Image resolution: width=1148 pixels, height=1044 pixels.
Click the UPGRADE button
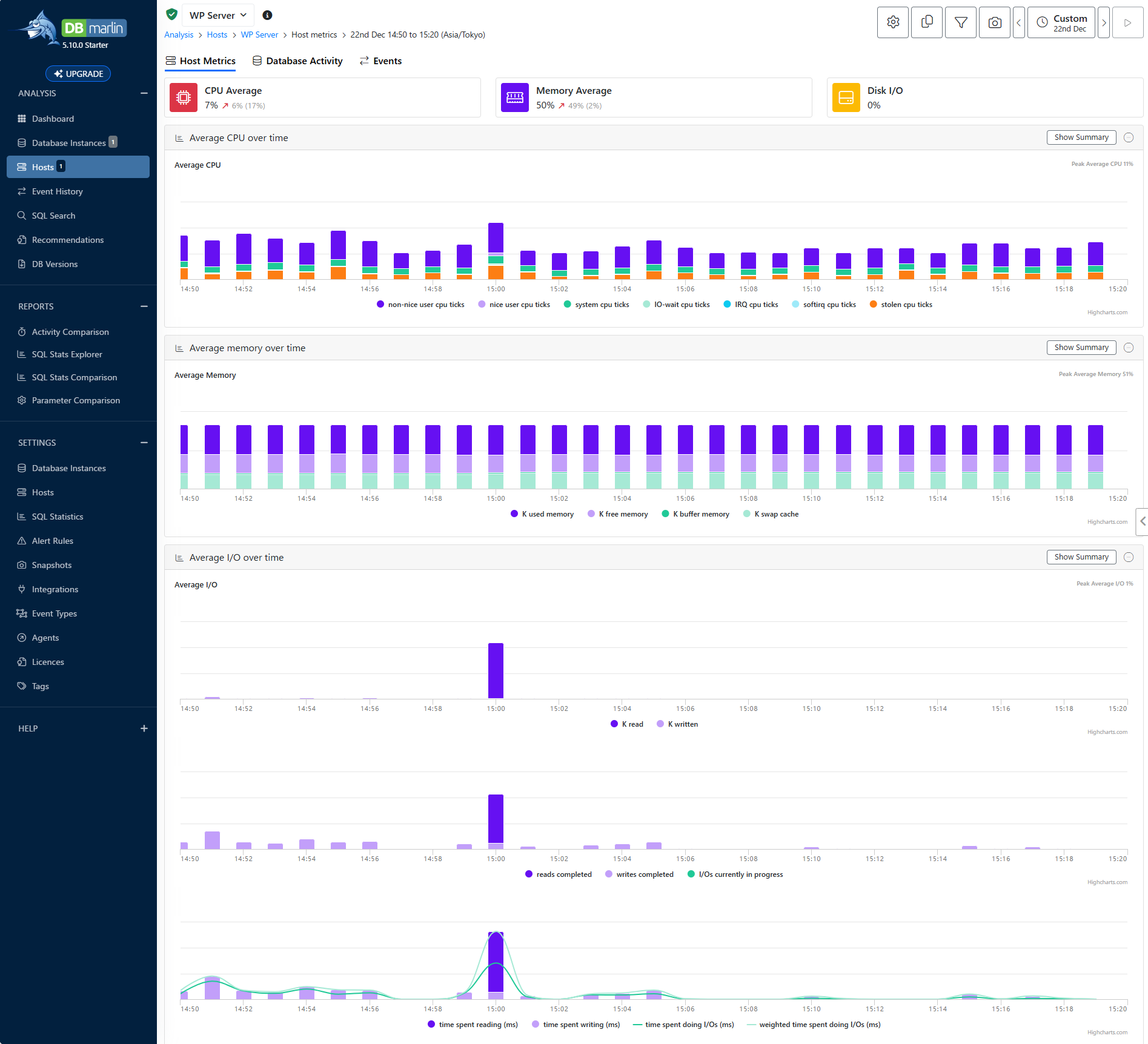[x=78, y=74]
